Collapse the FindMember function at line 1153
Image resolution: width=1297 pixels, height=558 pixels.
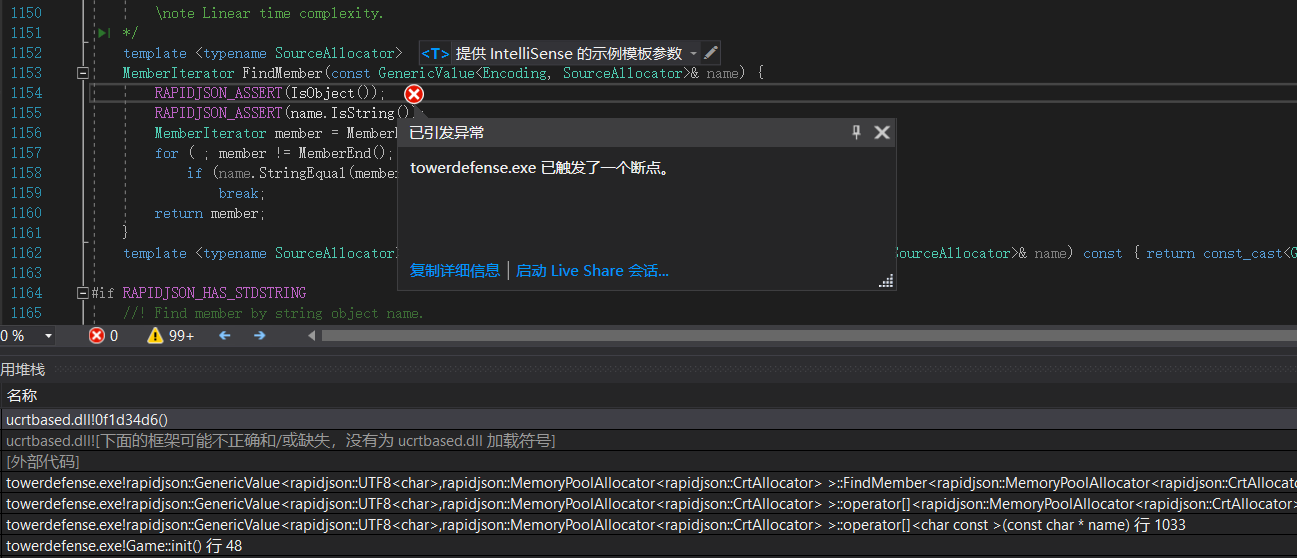pyautogui.click(x=82, y=73)
